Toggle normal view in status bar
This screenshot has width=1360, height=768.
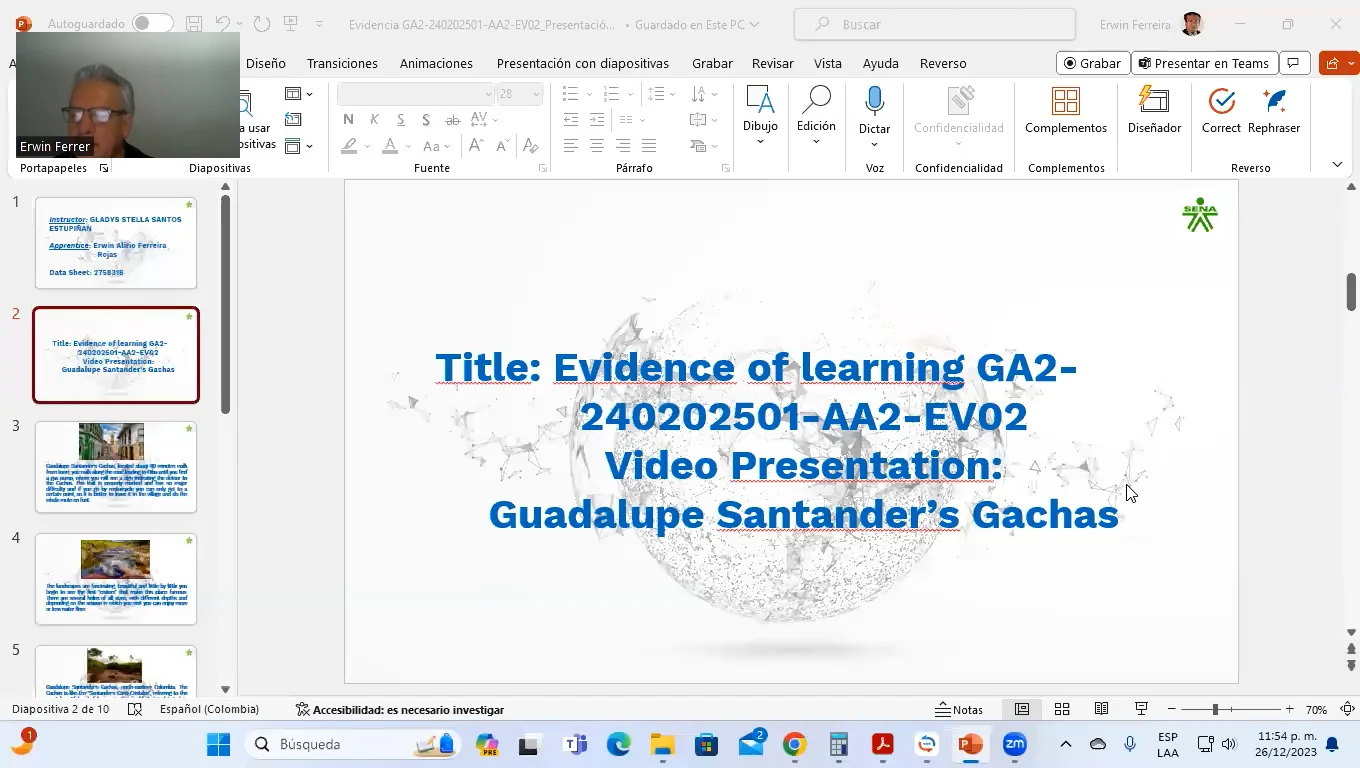click(x=1022, y=709)
